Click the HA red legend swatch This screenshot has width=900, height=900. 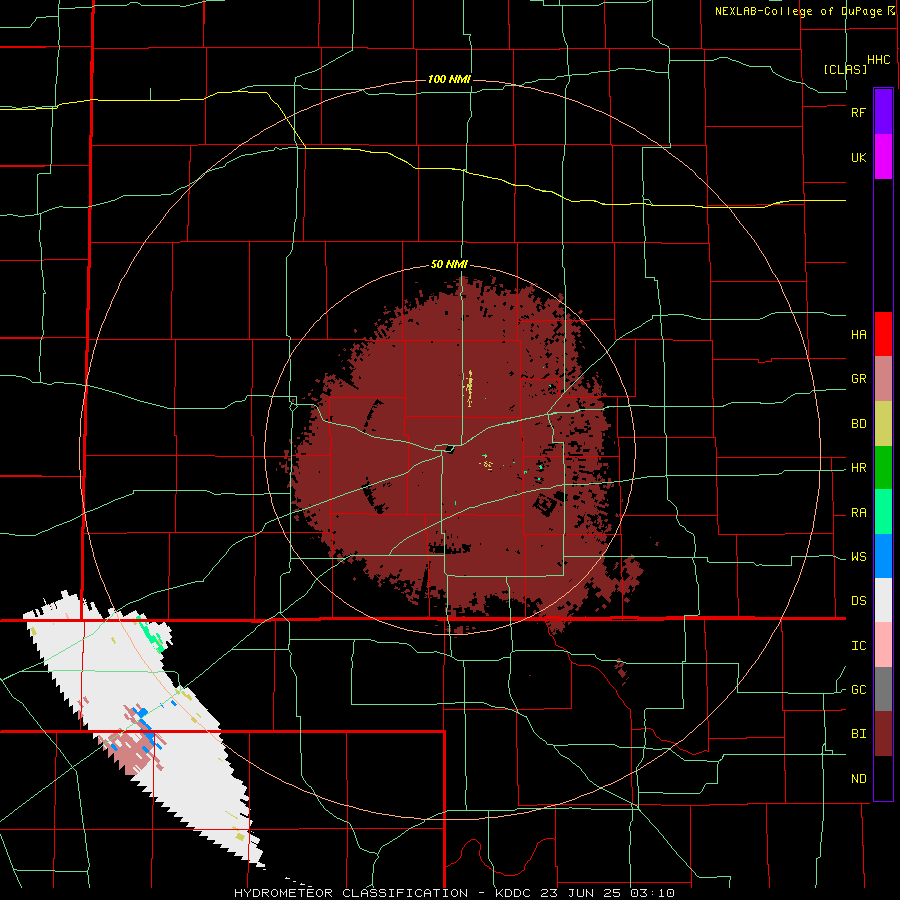coord(883,334)
